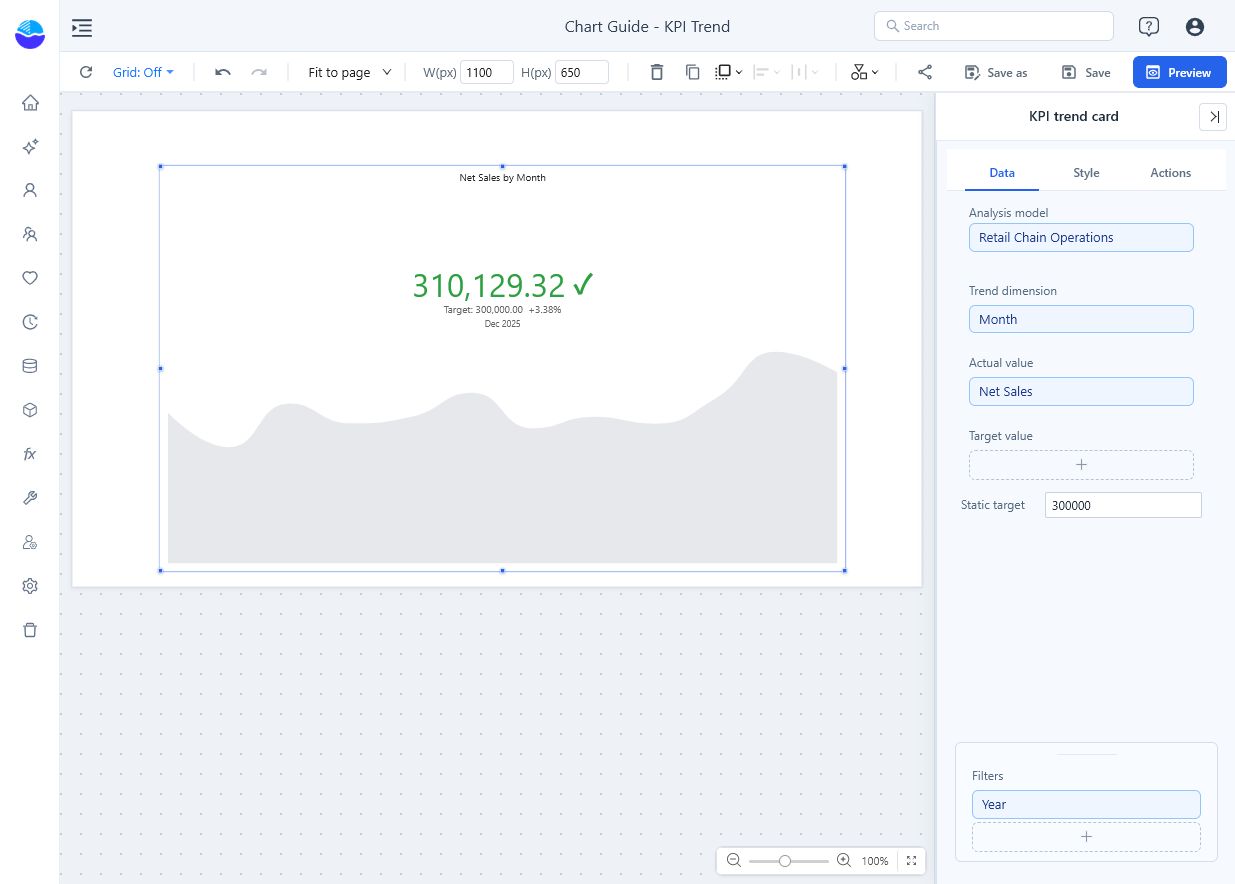
Task: Open the help icon
Action: (x=1149, y=27)
